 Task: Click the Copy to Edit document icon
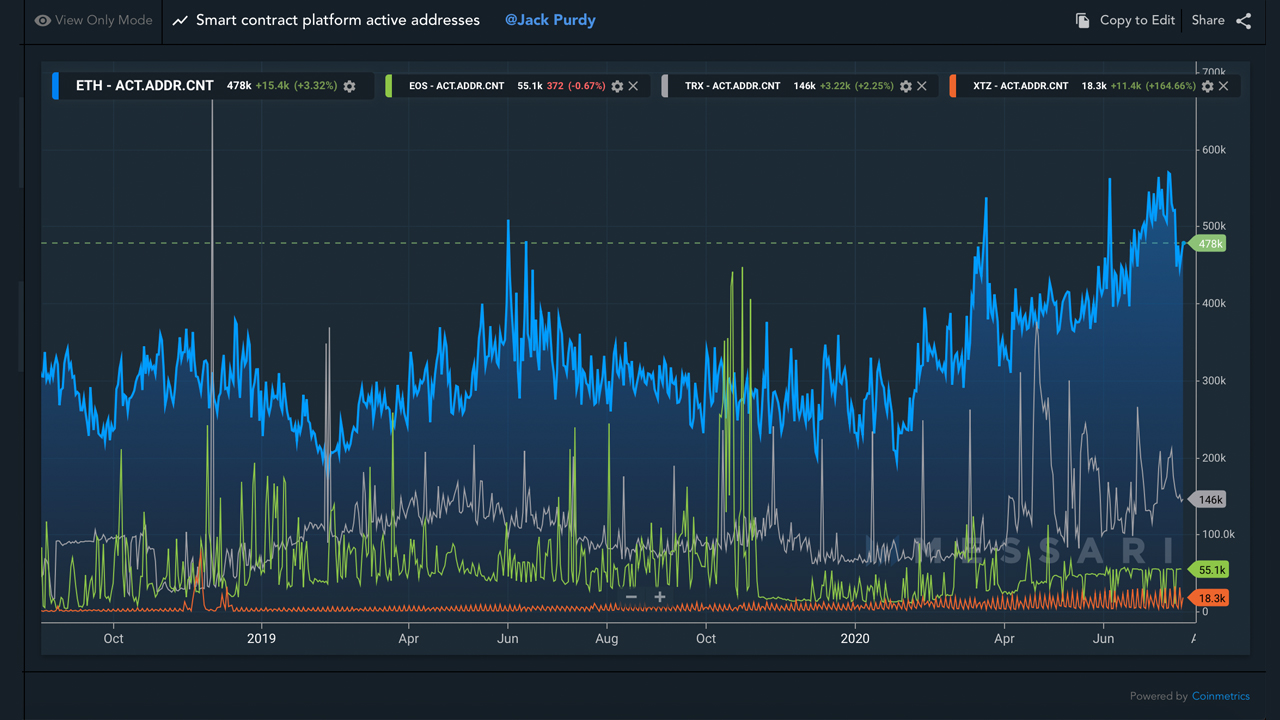[x=1082, y=21]
